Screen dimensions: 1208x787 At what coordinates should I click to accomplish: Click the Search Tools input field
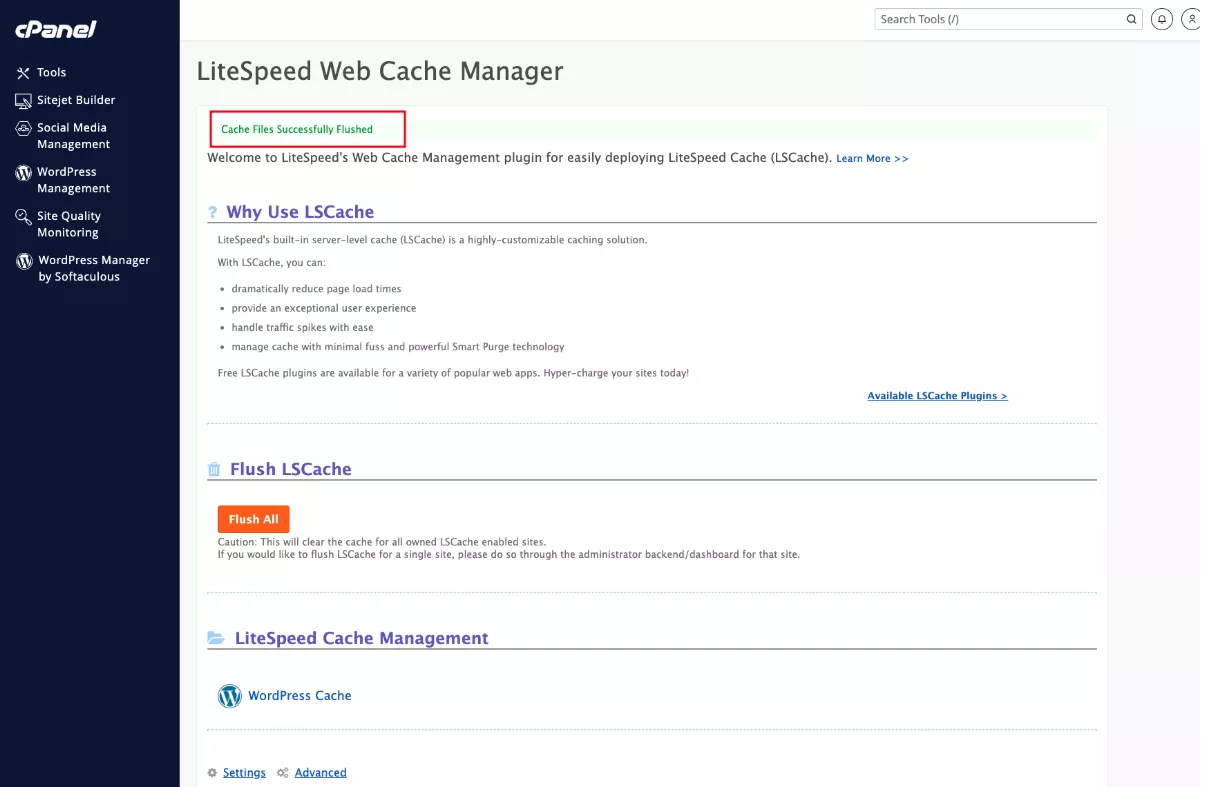[x=990, y=18]
